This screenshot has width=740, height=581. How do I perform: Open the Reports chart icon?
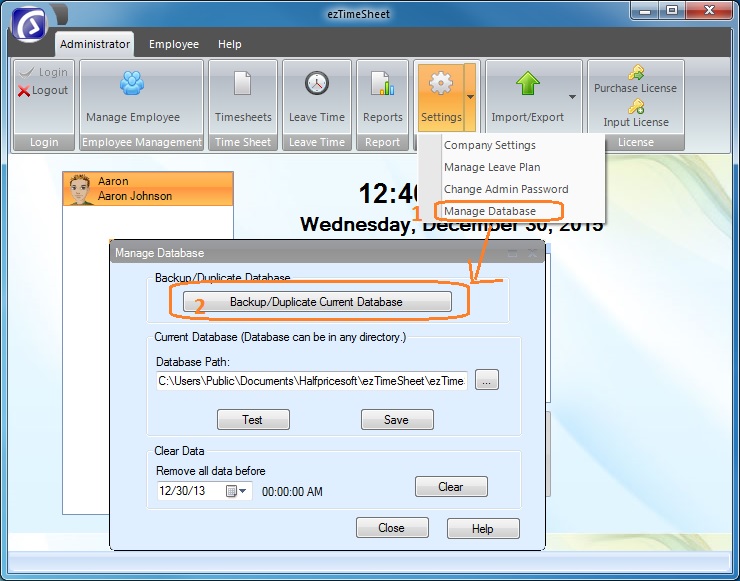coord(382,84)
